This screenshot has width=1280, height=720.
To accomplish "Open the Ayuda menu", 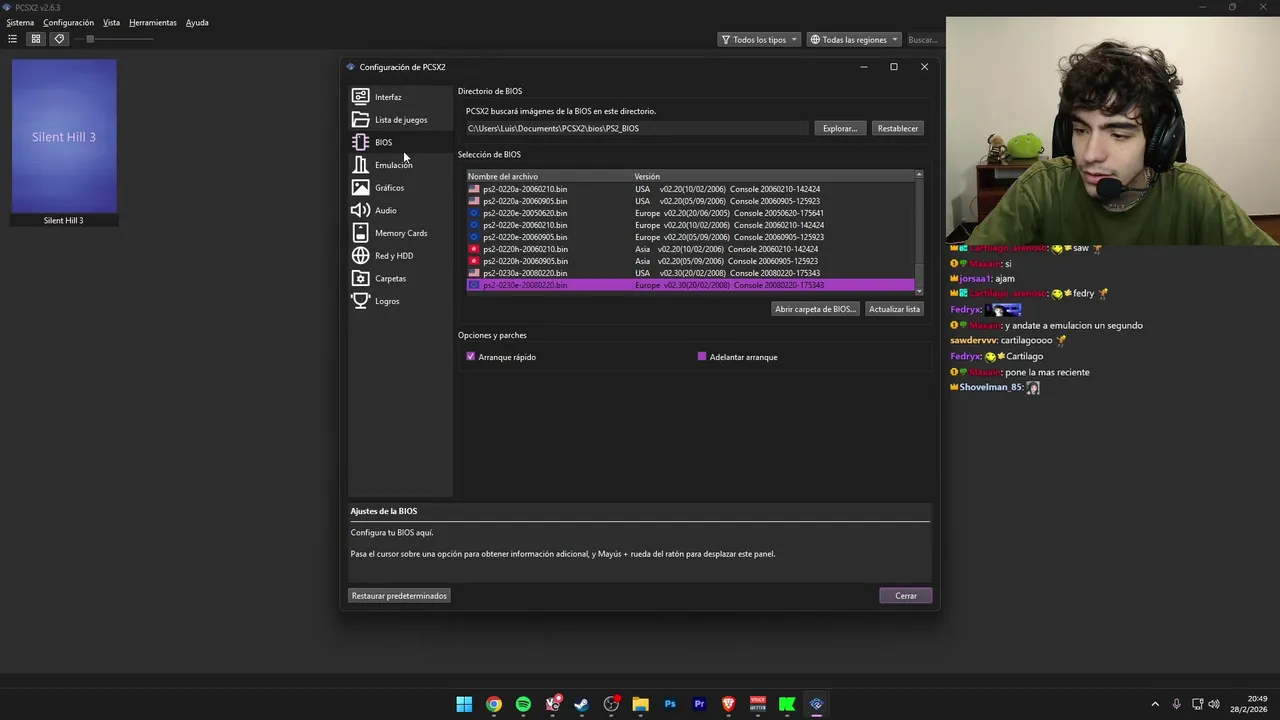I will tap(197, 22).
